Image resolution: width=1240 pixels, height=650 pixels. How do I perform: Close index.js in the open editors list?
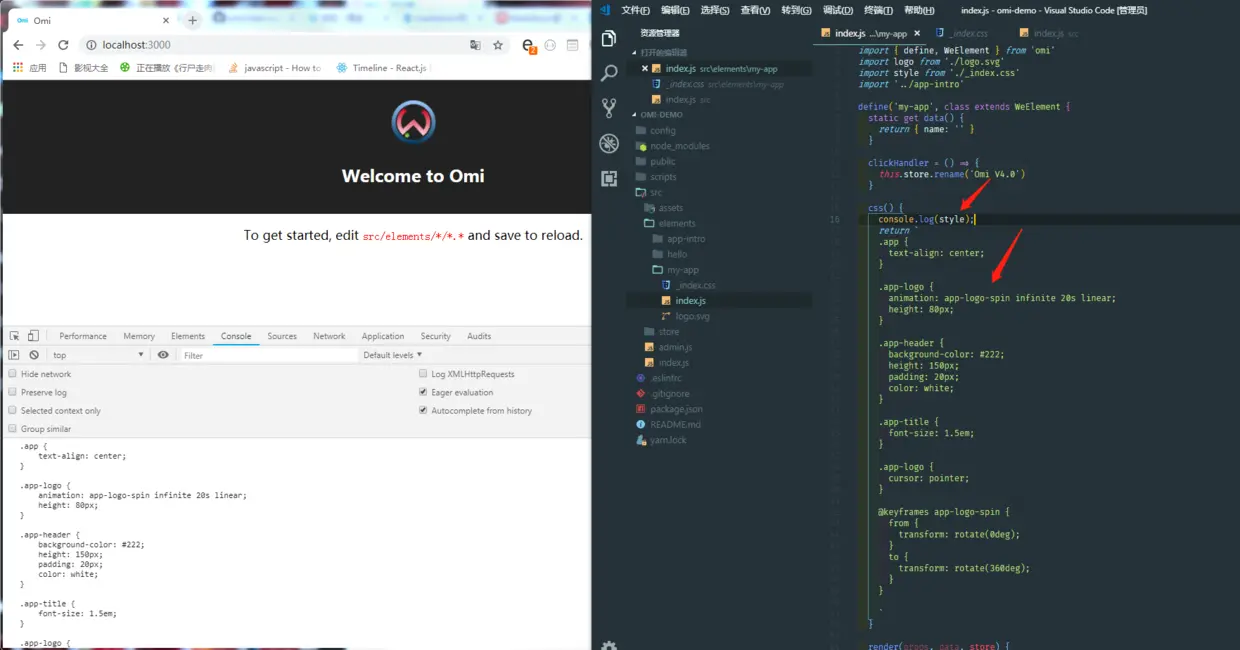click(645, 68)
